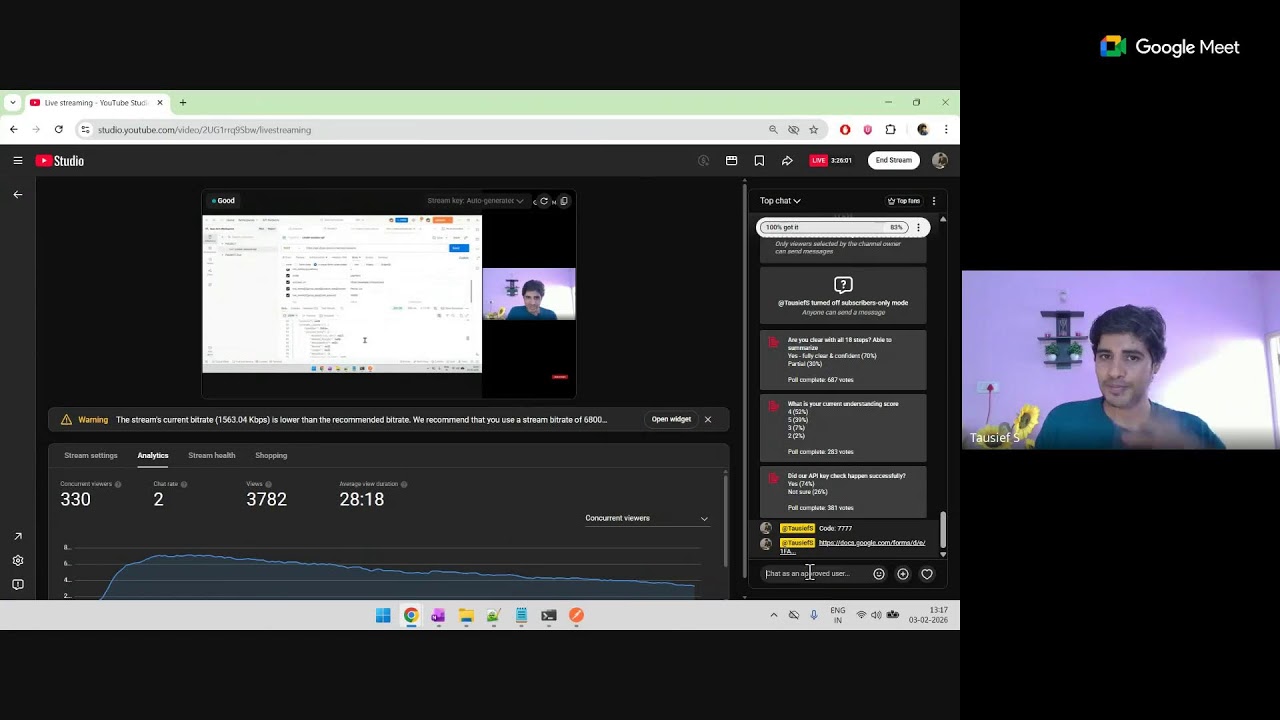This screenshot has height=720, width=1280.
Task: Go back using Studio's left back arrow
Action: tap(18, 194)
